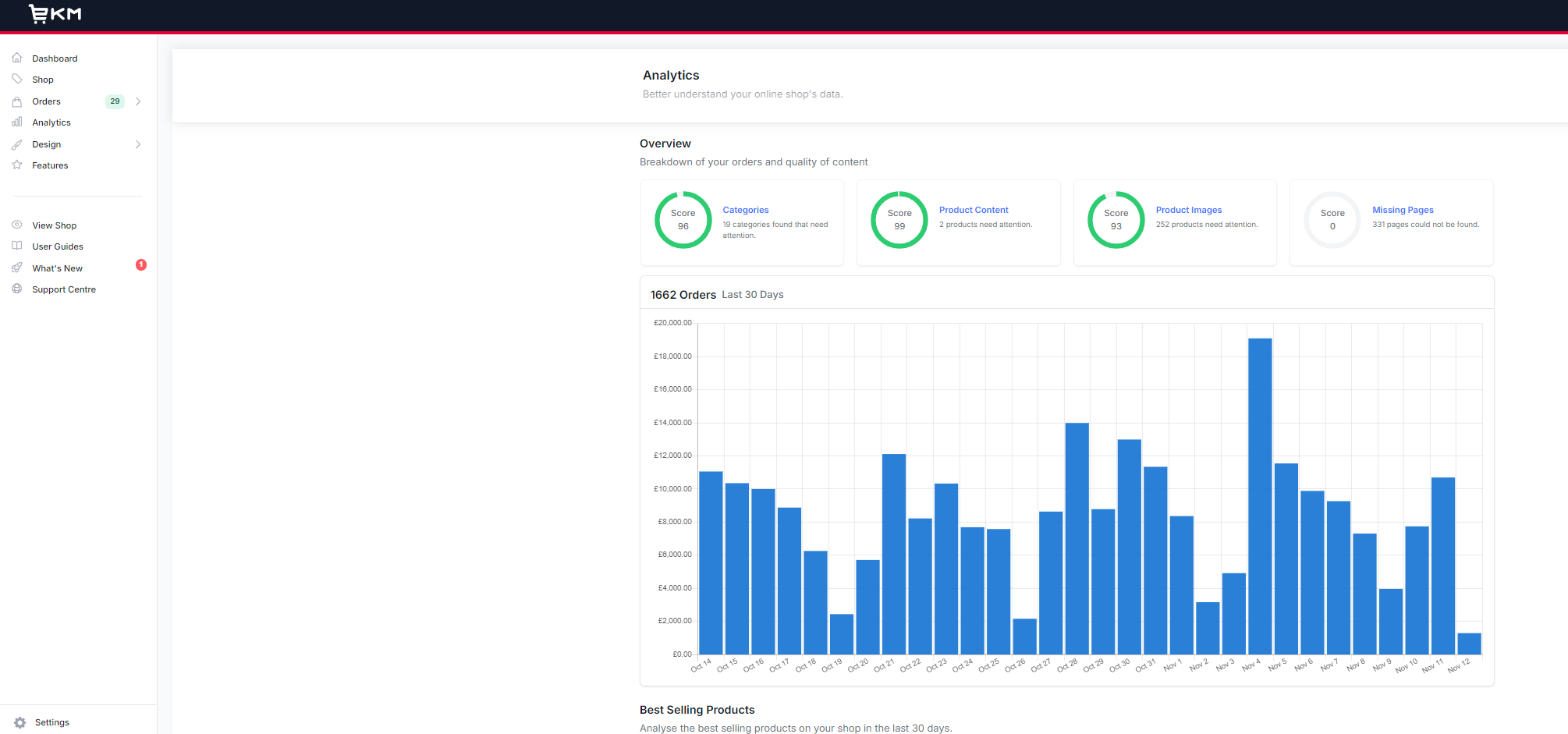Open the Categories link
Viewport: 1568px width, 734px height.
click(745, 210)
